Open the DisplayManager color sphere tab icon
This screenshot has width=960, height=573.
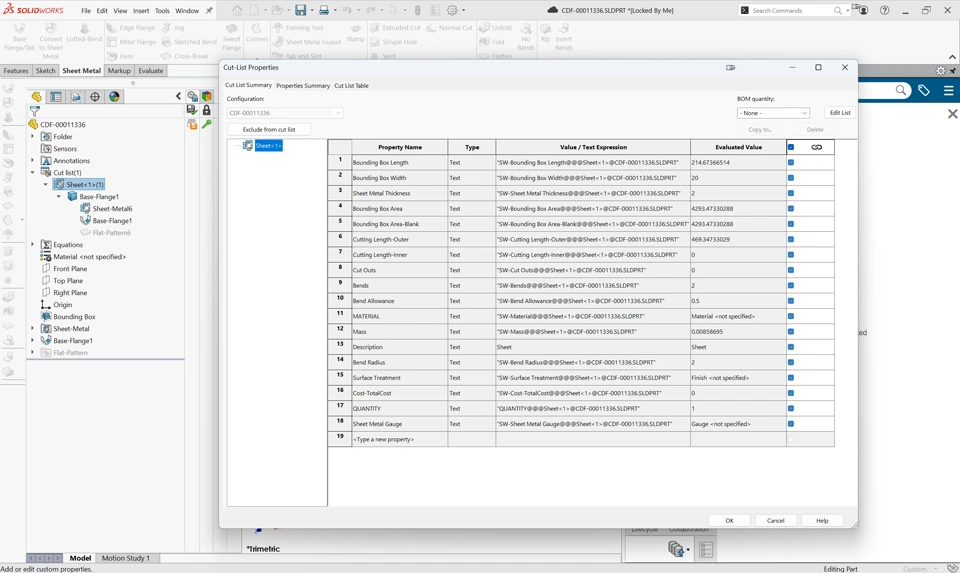(x=114, y=96)
